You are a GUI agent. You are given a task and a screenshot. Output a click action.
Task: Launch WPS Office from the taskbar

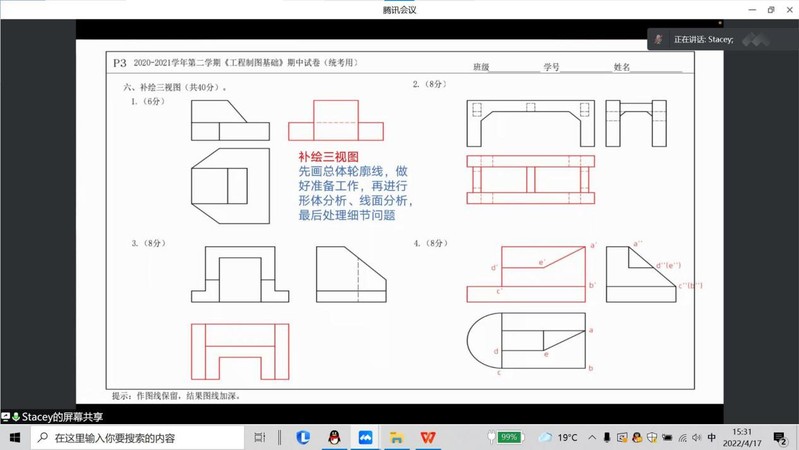(x=428, y=438)
